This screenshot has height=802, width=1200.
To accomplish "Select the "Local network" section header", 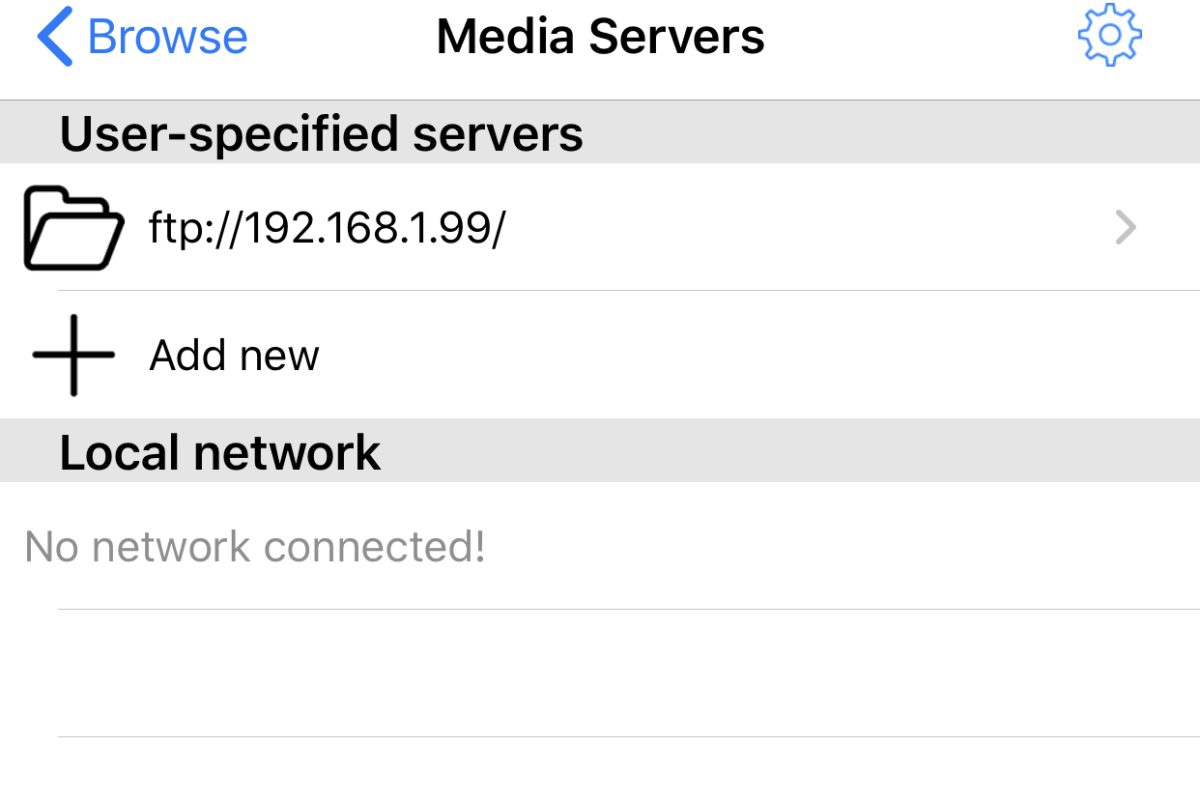I will tap(220, 452).
